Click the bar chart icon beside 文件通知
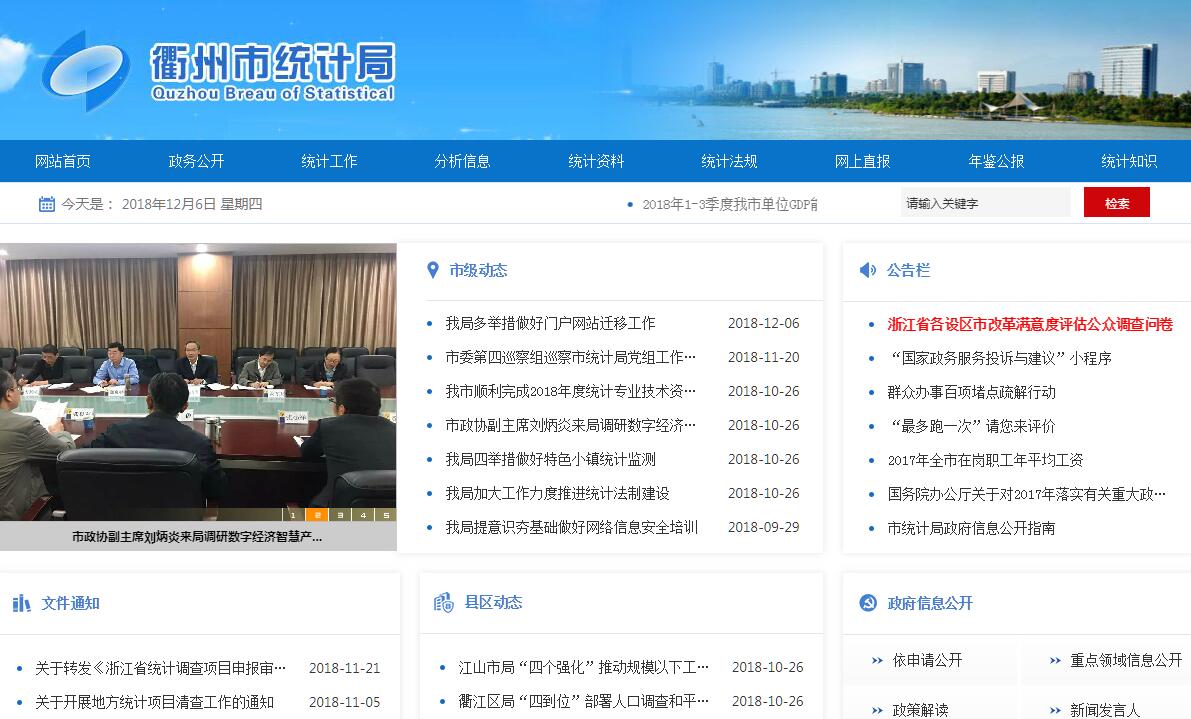 (21, 603)
